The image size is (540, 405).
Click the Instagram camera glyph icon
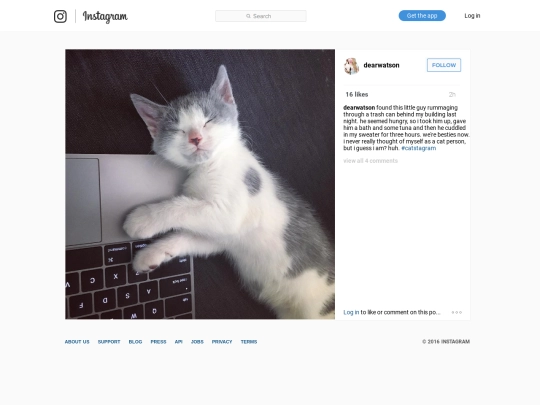(x=60, y=16)
